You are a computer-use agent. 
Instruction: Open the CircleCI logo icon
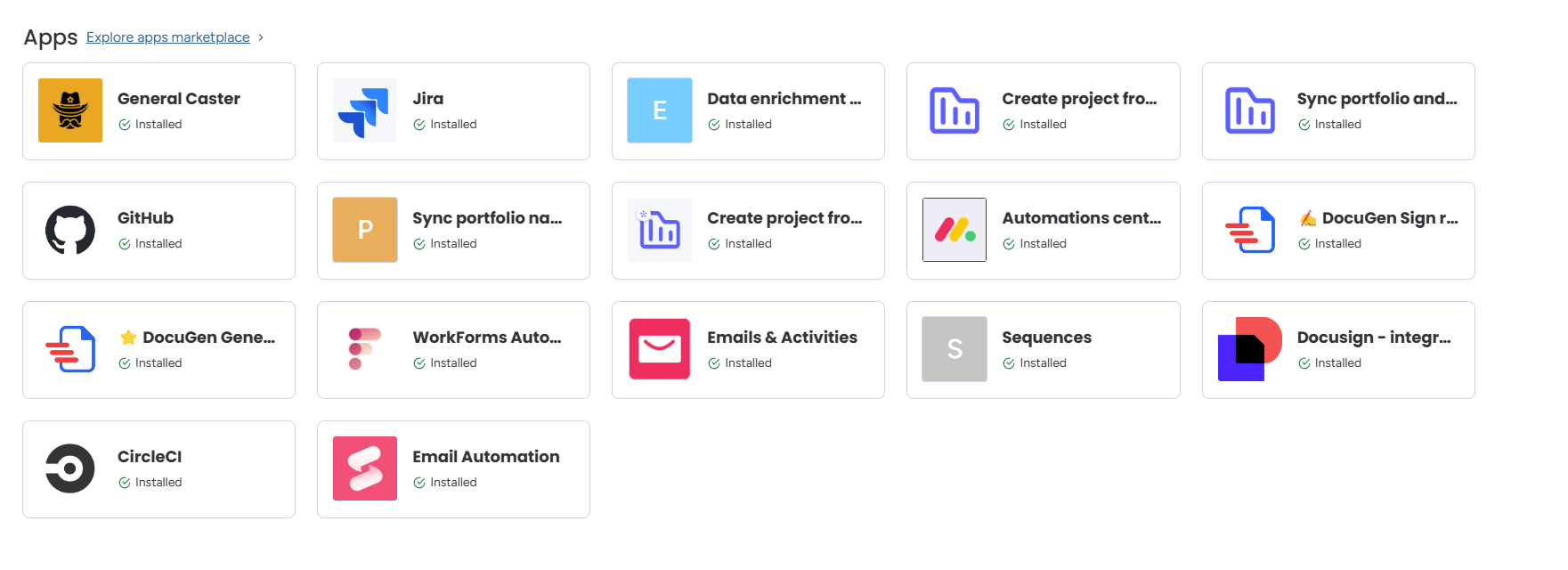click(70, 468)
